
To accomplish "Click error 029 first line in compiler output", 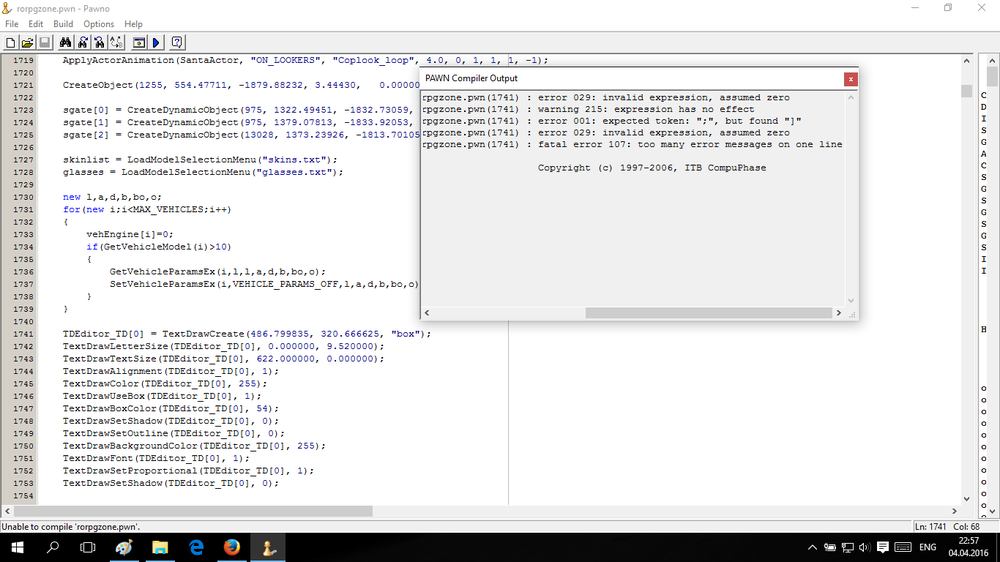I will (606, 98).
